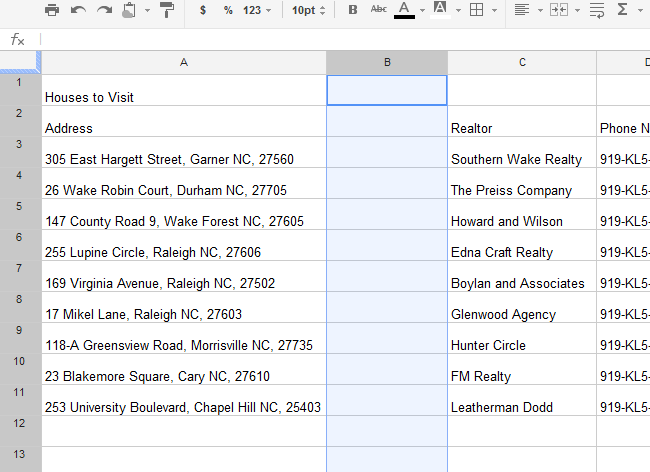Click the 'Edna Craft Realty' cell
The width and height of the screenshot is (650, 472).
click(522, 245)
